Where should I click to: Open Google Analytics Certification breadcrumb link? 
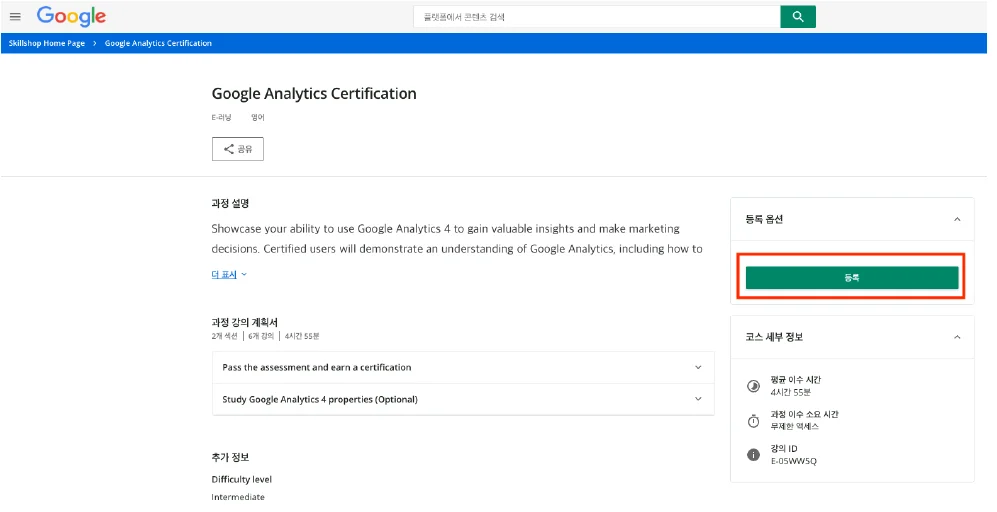pyautogui.click(x=158, y=43)
